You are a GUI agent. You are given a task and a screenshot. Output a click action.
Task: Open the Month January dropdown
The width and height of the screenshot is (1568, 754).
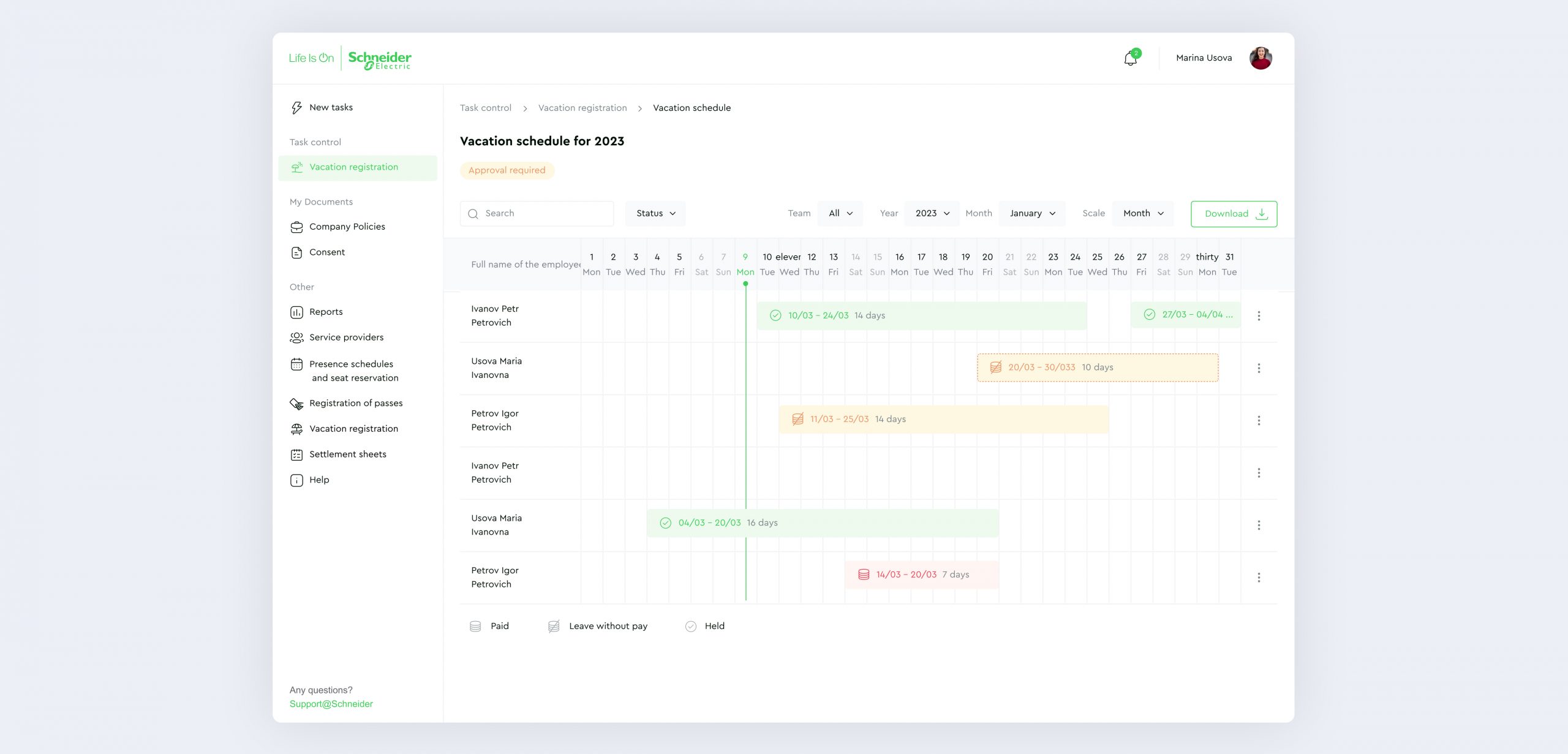(x=1032, y=214)
